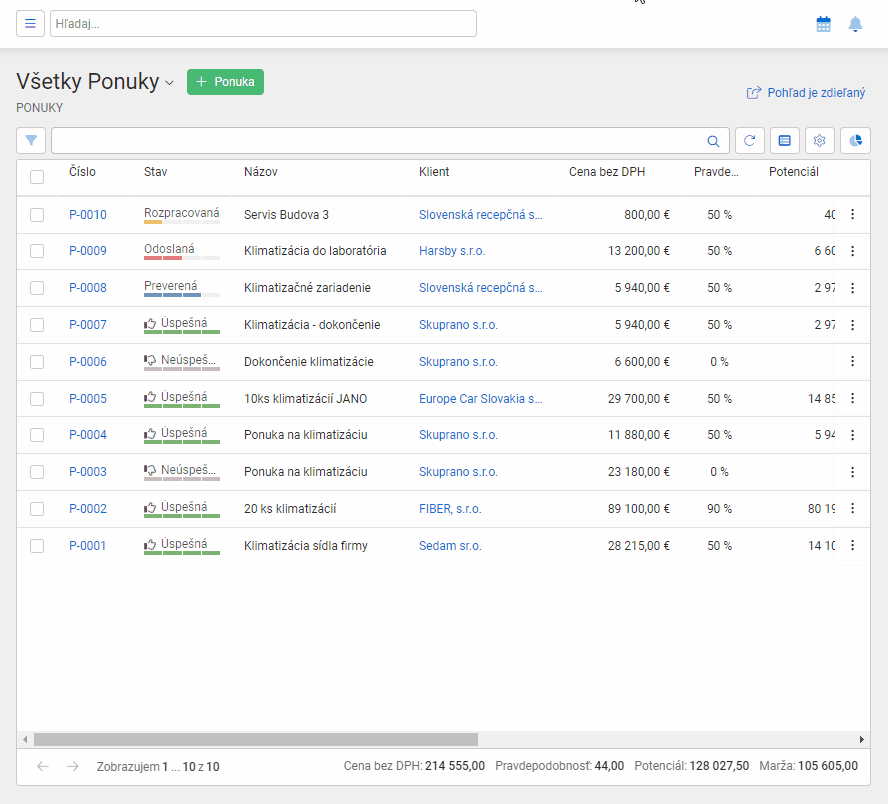
Task: Open row menu for P-0001
Action: pos(852,545)
